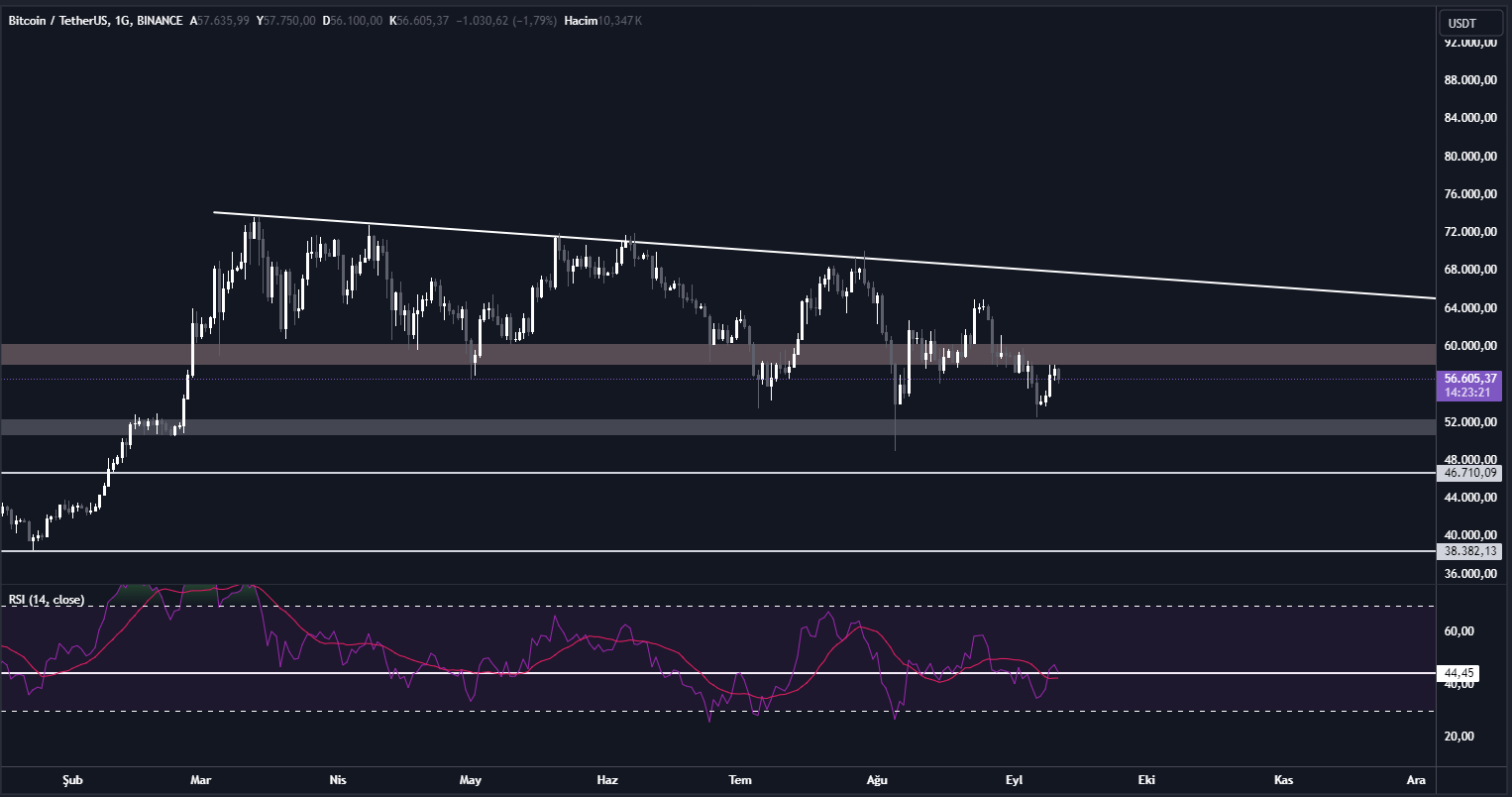Click the 46.710,09 horizontal line price label
This screenshot has height=797, width=1512.
click(1470, 473)
